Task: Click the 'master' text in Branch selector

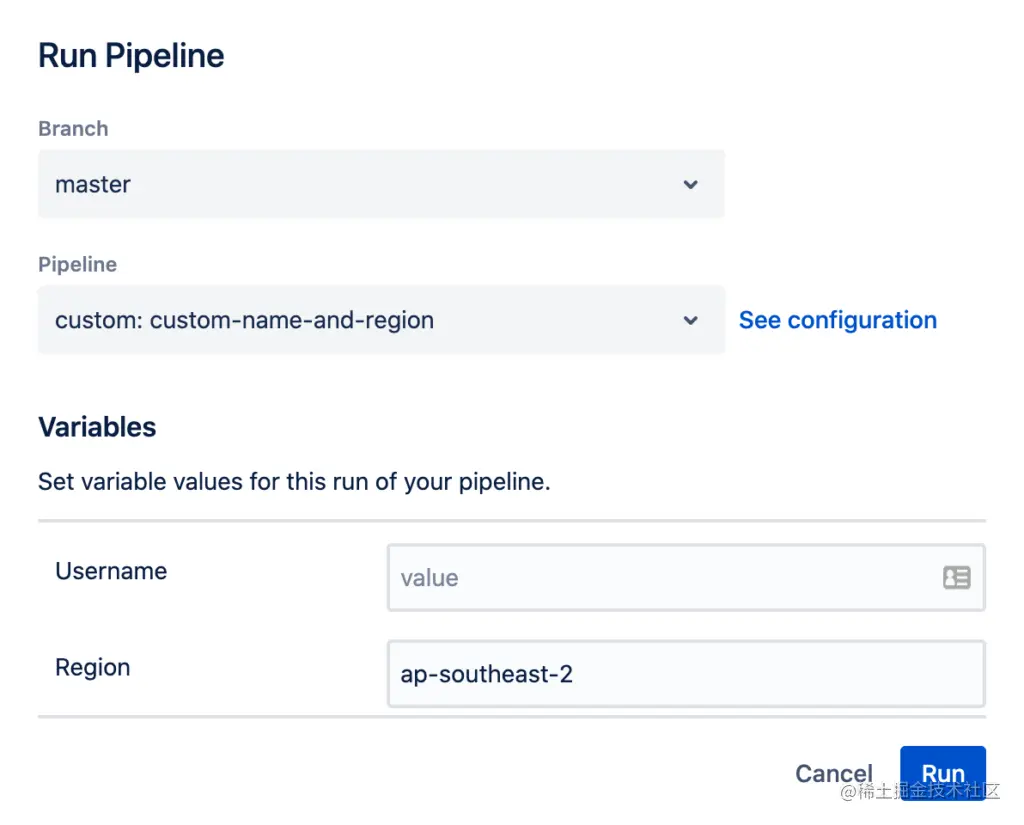Action: [x=93, y=185]
